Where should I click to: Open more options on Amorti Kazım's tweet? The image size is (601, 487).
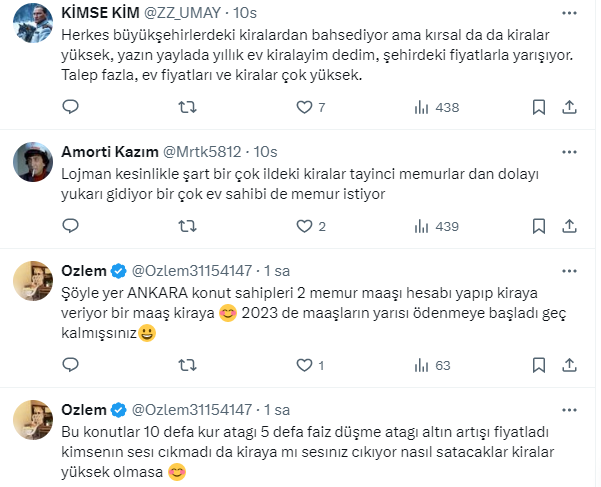click(570, 152)
